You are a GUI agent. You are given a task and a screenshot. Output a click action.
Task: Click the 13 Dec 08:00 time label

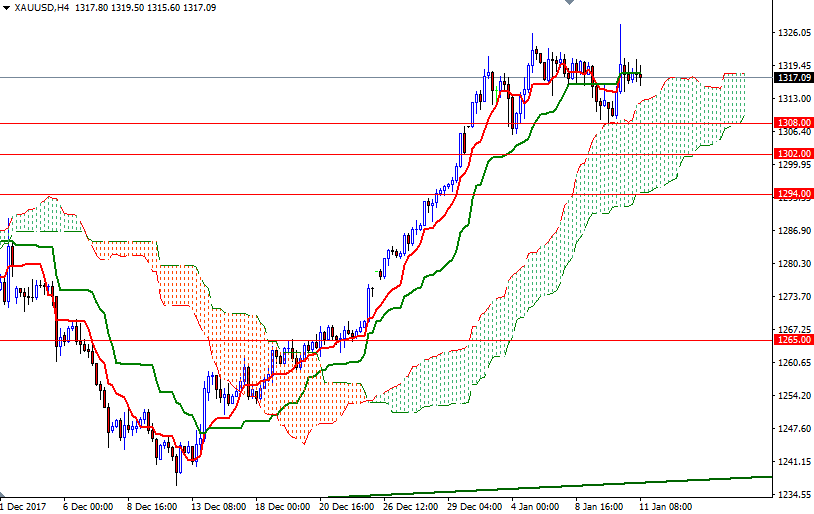pyautogui.click(x=219, y=506)
